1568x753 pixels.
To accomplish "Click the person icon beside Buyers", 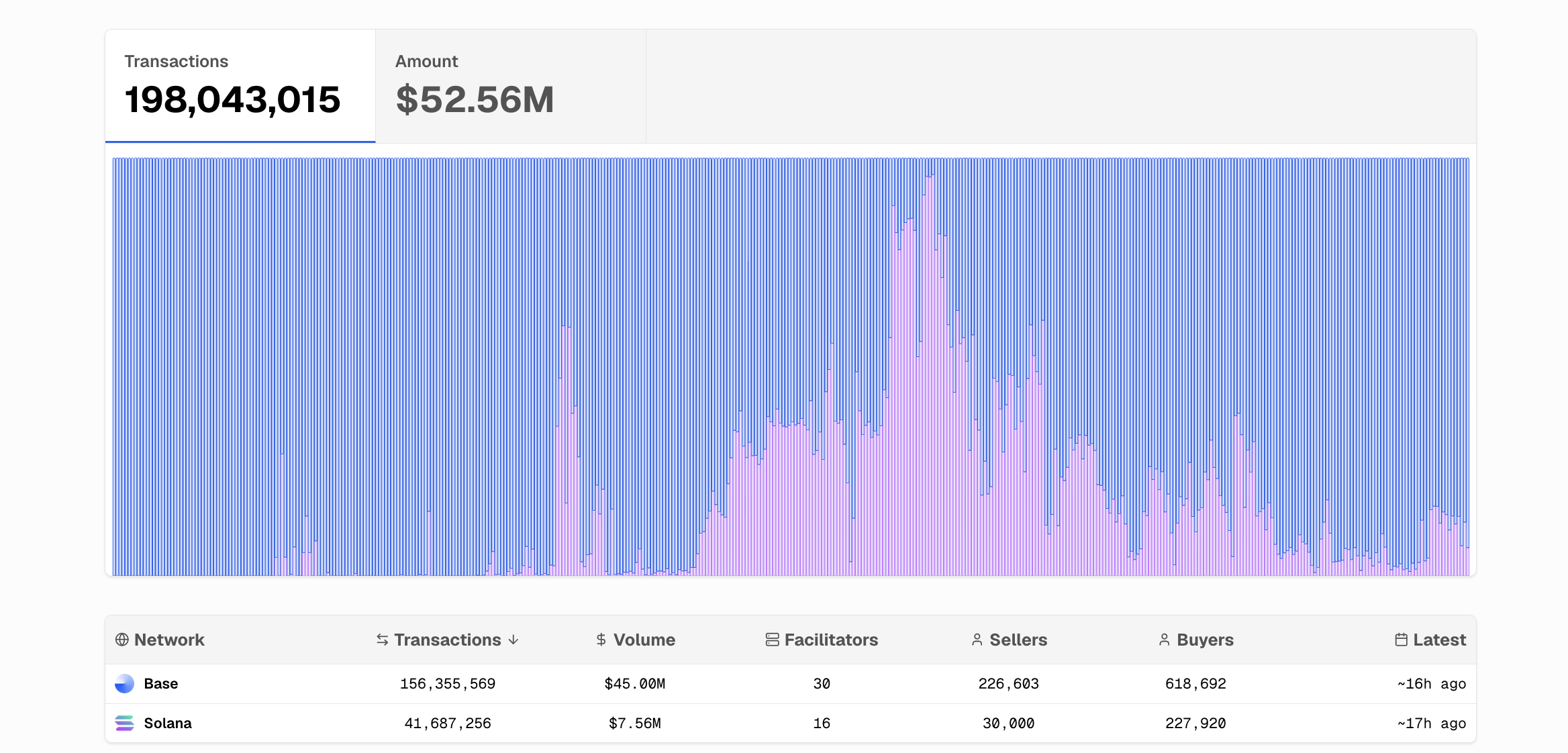I will point(1165,640).
